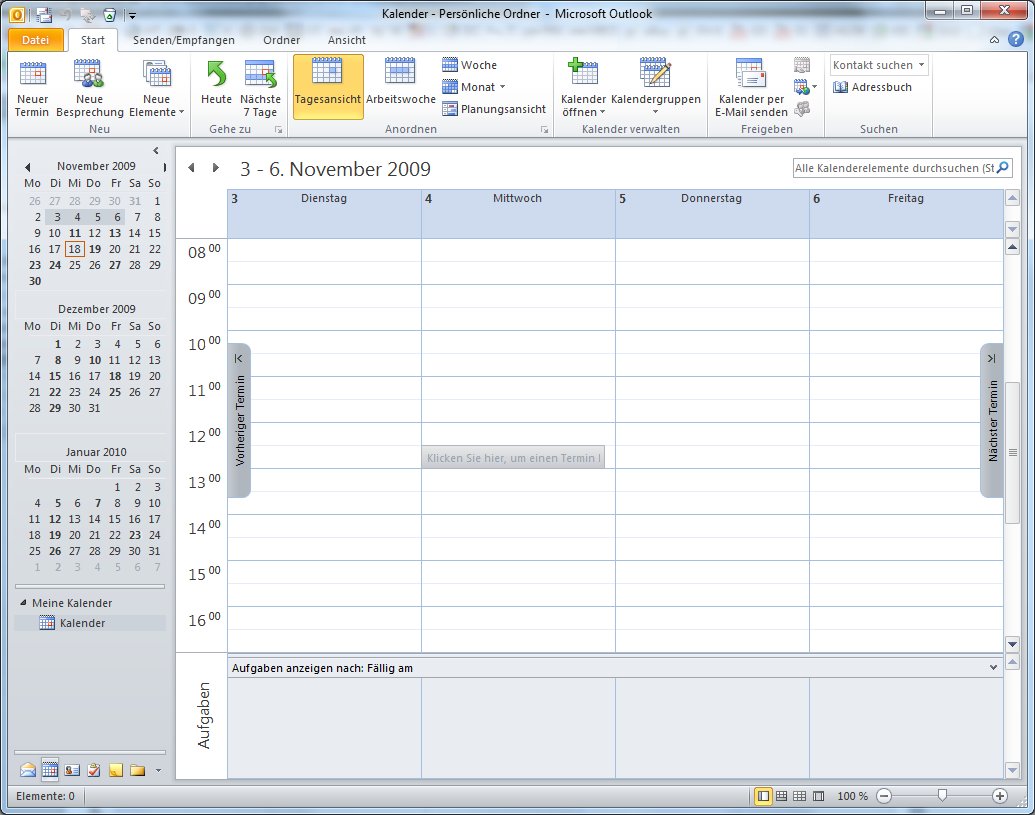Go to today with Heute

point(216,83)
